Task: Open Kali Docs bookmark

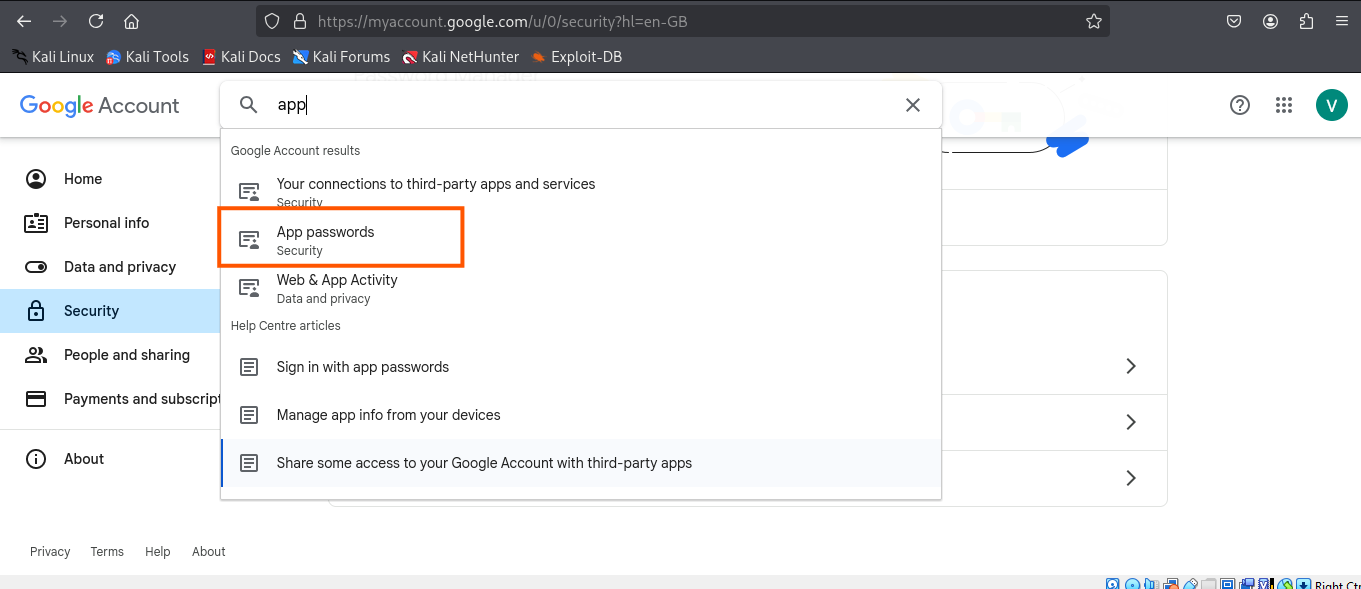Action: tap(241, 57)
